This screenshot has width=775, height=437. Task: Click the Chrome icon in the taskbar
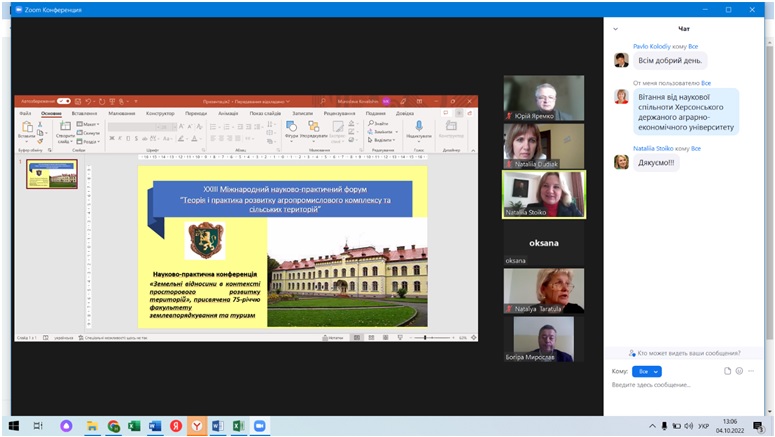(x=114, y=425)
